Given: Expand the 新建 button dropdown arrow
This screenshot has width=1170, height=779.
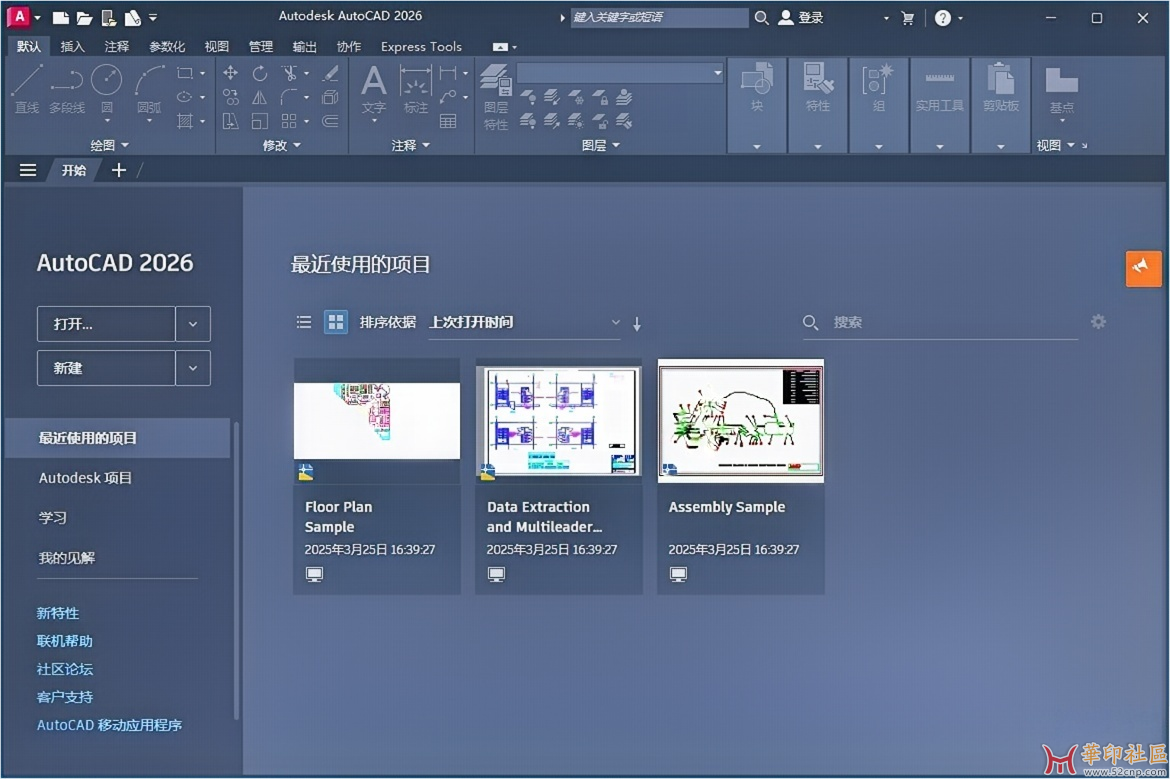Looking at the screenshot, I should (193, 368).
